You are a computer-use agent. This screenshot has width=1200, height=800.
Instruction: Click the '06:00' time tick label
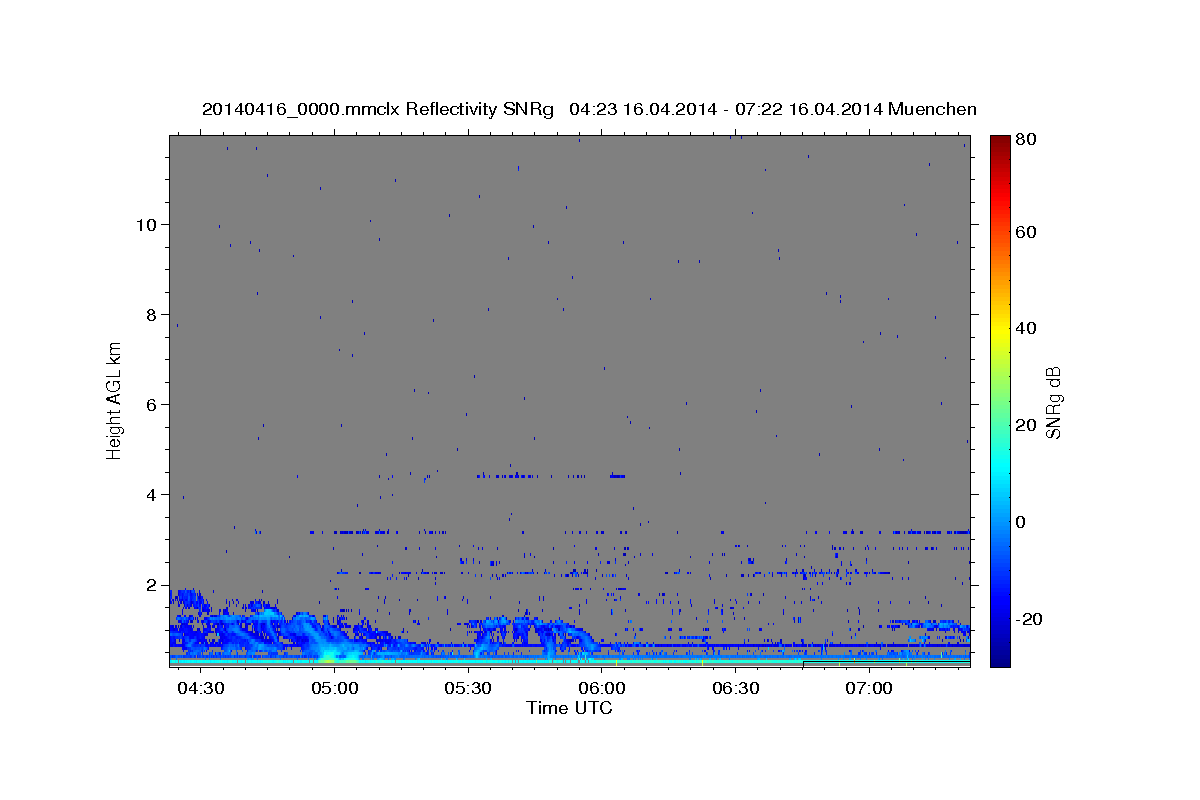click(x=602, y=689)
